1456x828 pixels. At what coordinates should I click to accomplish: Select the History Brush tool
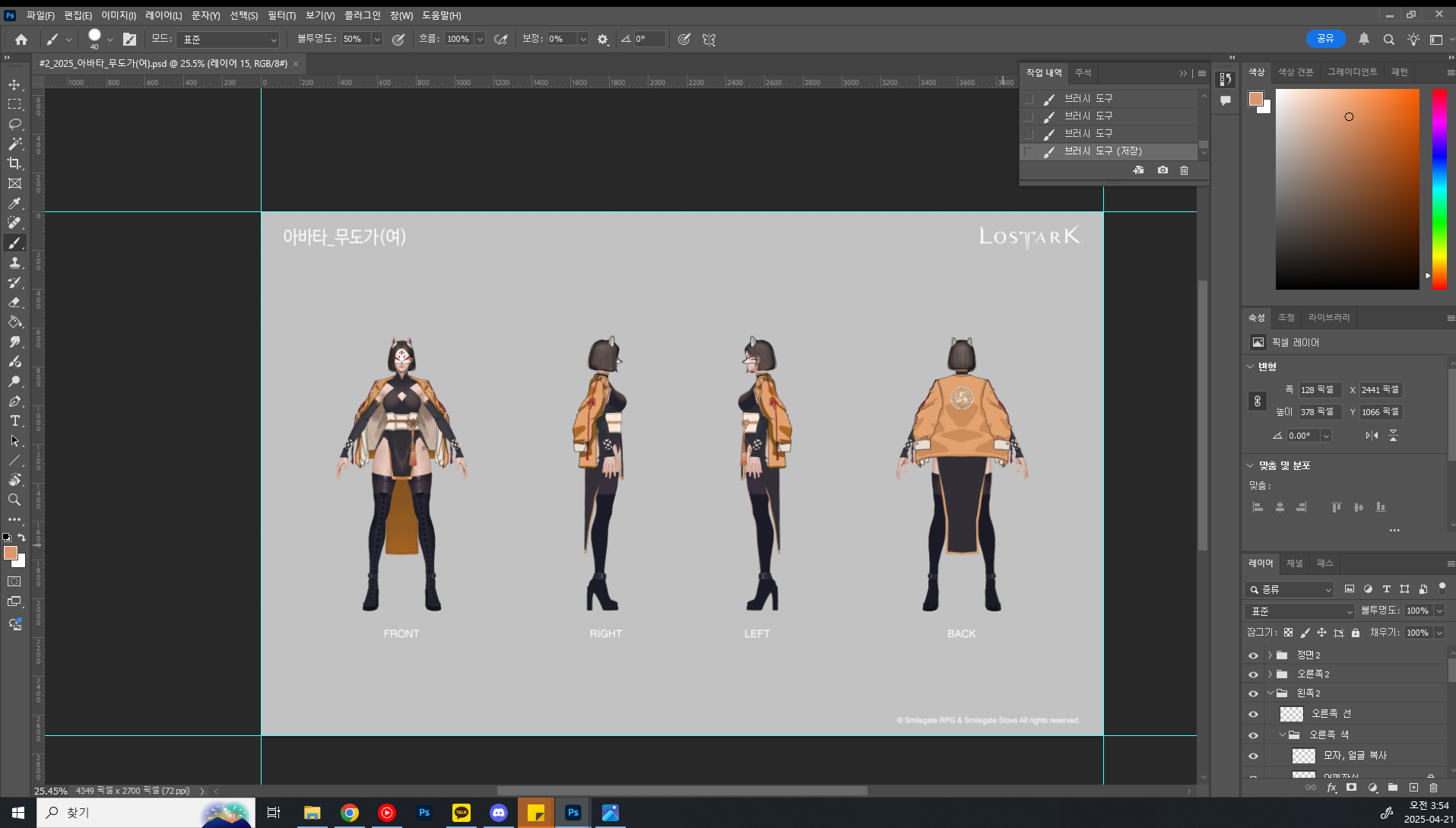(x=14, y=282)
